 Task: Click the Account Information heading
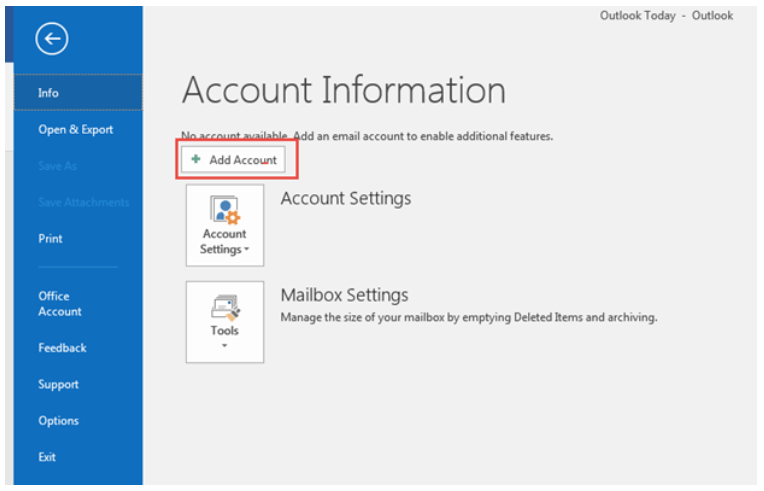(343, 91)
